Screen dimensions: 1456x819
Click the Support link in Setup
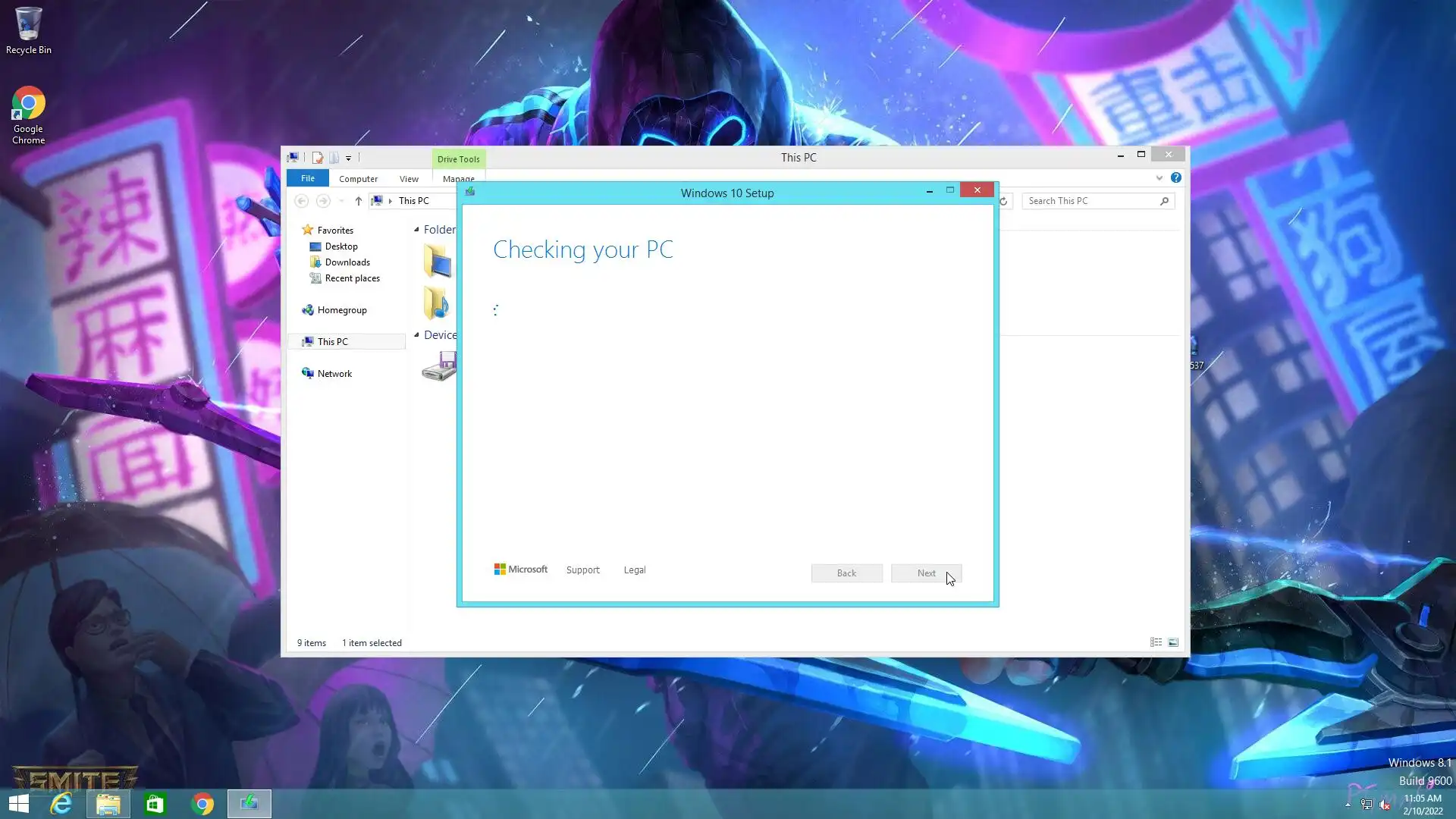(x=582, y=570)
